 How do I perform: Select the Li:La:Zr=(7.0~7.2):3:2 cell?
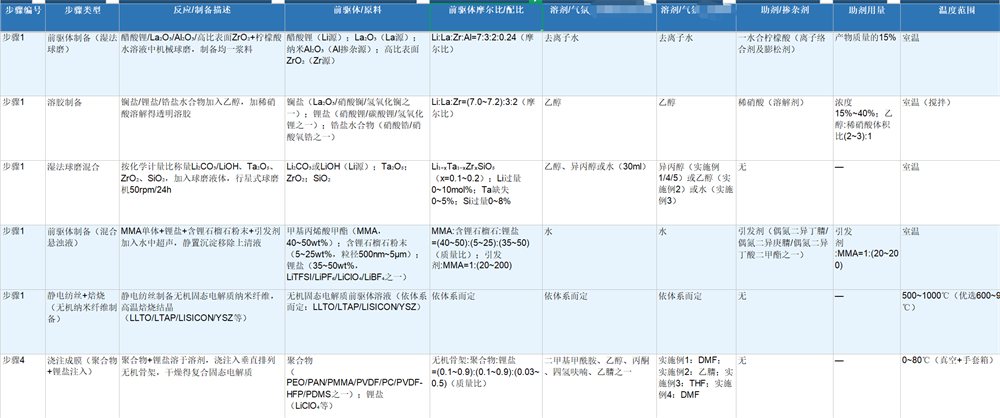coord(485,128)
